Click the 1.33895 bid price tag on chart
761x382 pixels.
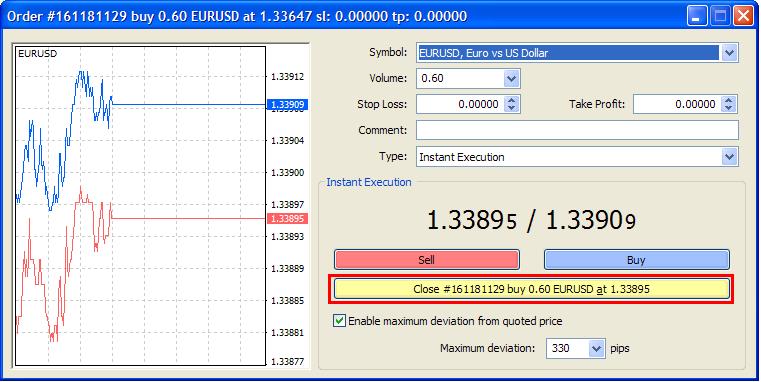click(287, 218)
